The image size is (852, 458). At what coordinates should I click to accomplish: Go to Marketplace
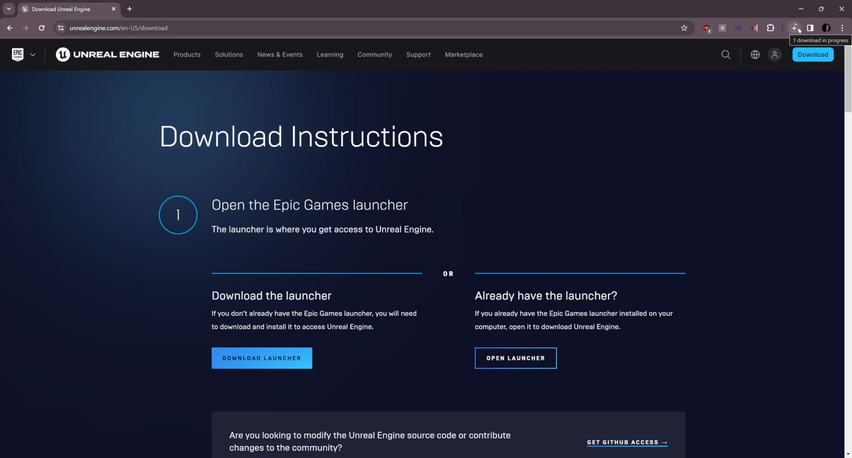pyautogui.click(x=463, y=55)
